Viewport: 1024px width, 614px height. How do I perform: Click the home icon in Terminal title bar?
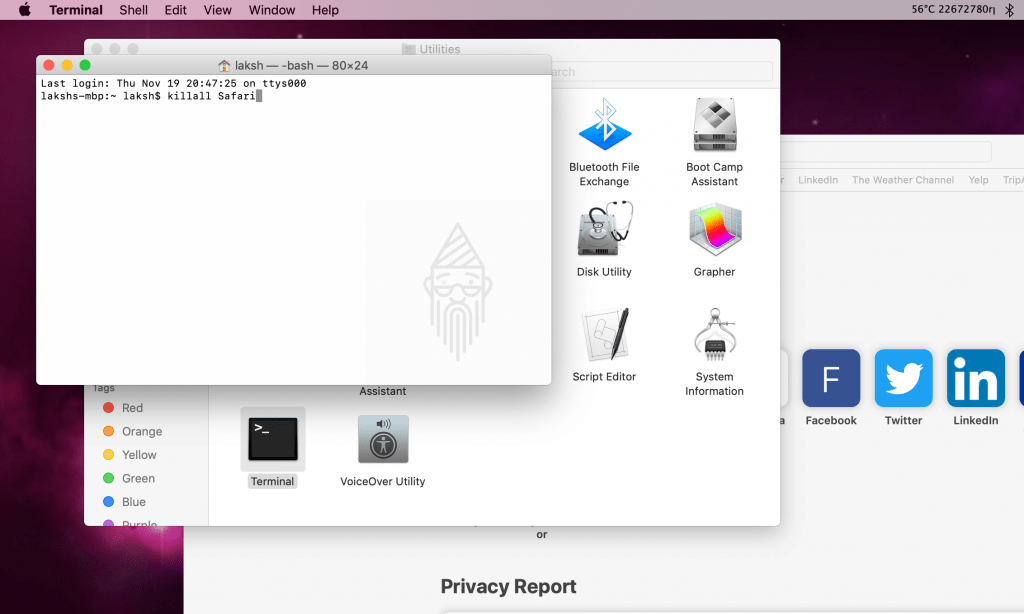pyautogui.click(x=224, y=65)
